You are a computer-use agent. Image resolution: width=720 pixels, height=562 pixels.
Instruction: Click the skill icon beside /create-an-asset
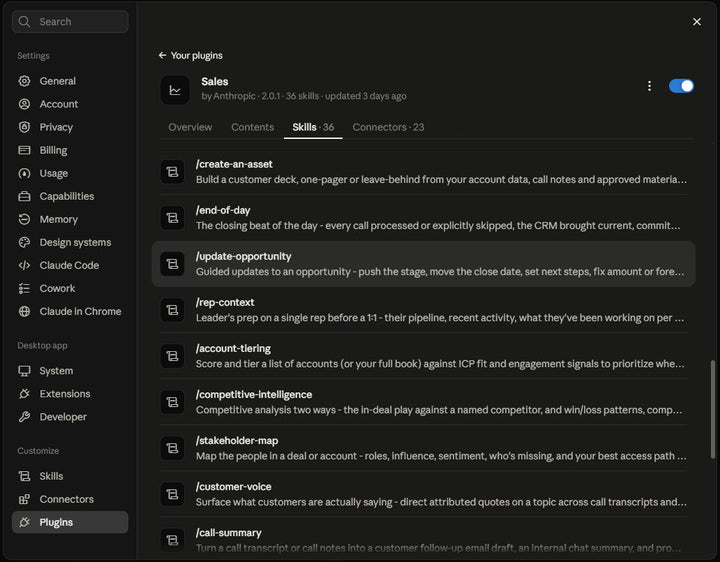(172, 172)
